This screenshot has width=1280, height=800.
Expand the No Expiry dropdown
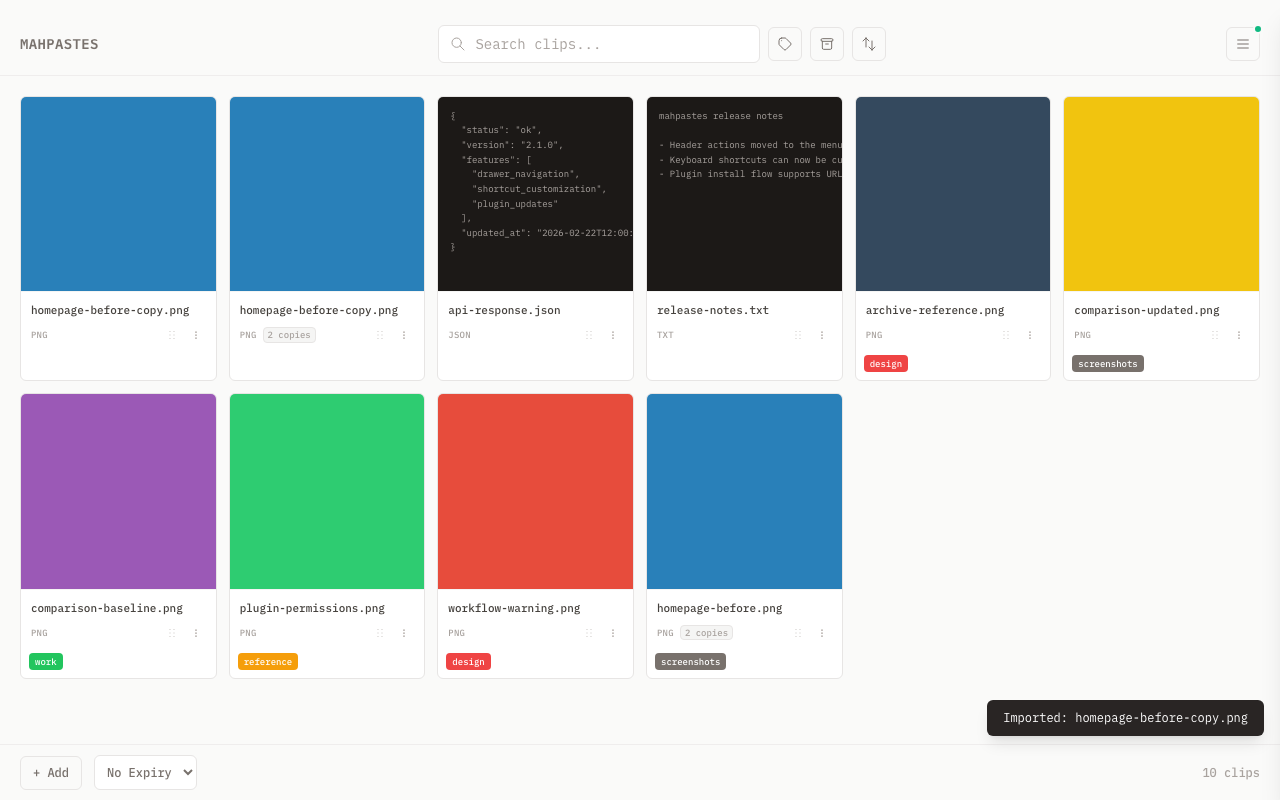click(145, 772)
